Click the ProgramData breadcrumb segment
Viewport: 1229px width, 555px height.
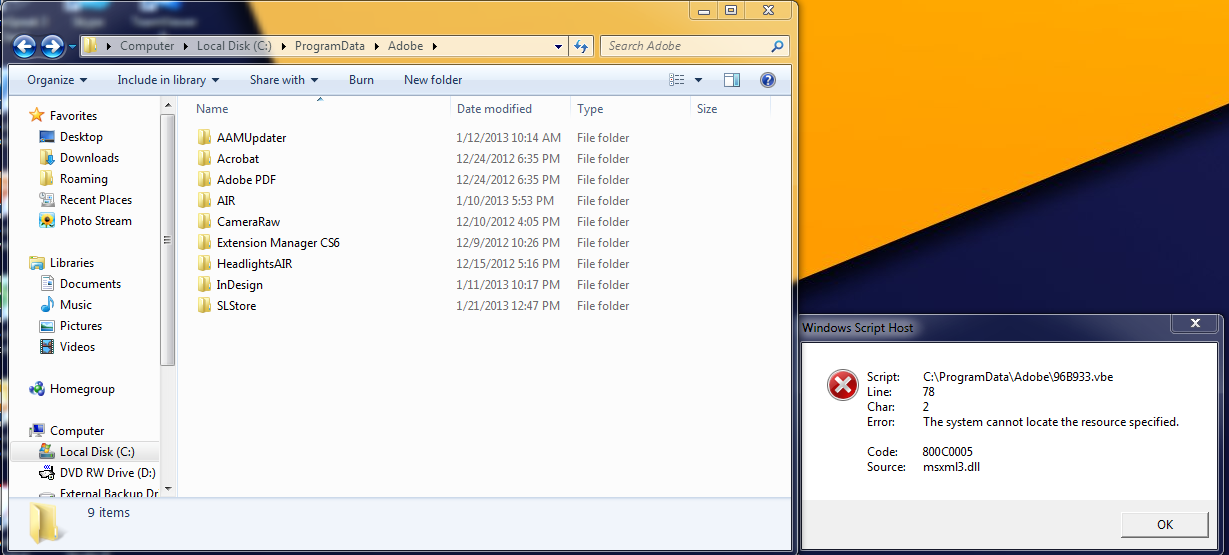pyautogui.click(x=333, y=46)
